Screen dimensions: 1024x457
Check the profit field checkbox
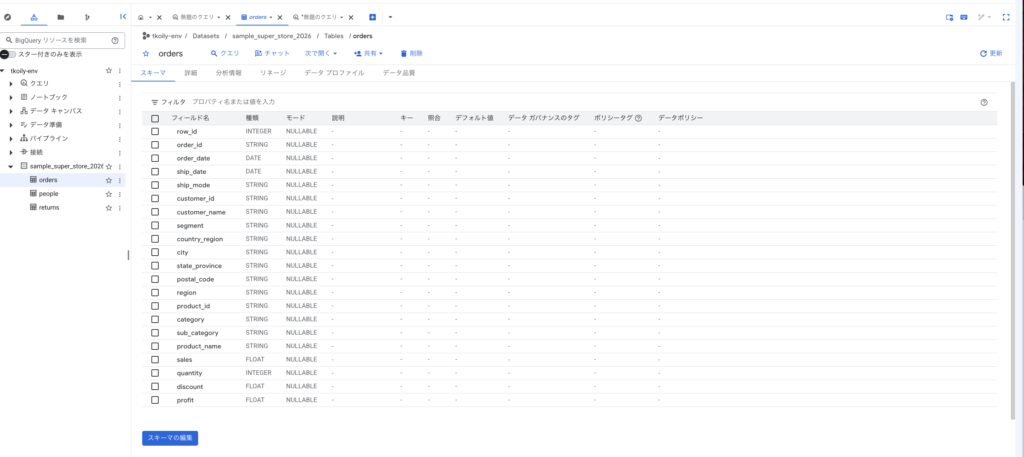(155, 400)
